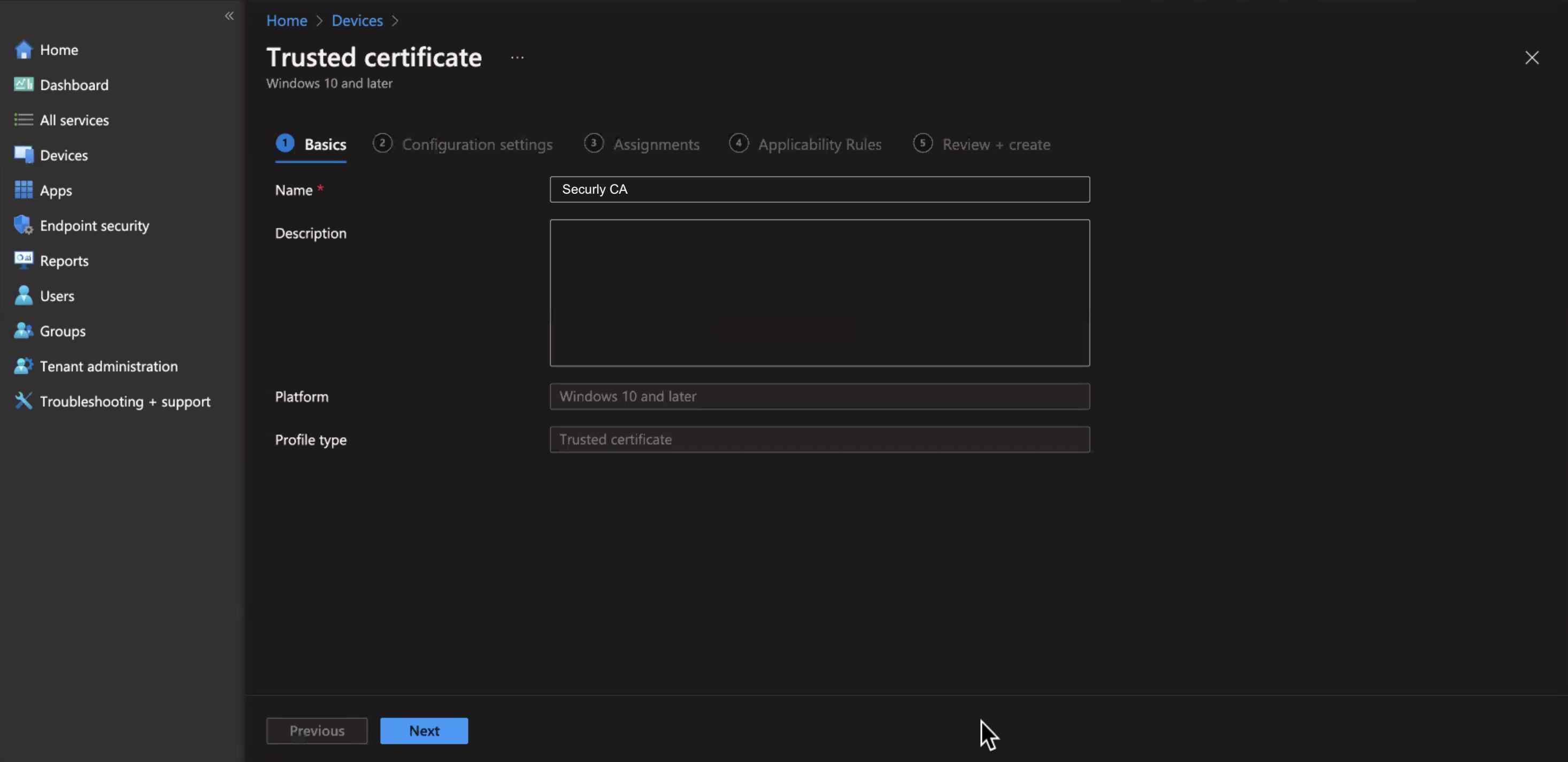Click the Tenant administration icon
Screen dimensions: 1568x762
23,366
